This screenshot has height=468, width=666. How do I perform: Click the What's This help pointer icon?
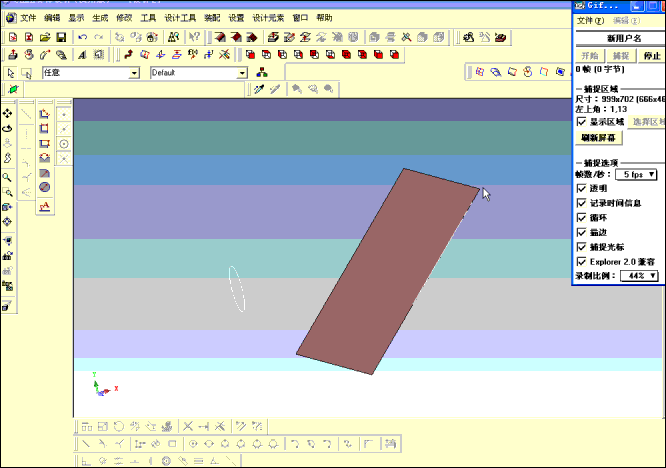click(x=195, y=37)
